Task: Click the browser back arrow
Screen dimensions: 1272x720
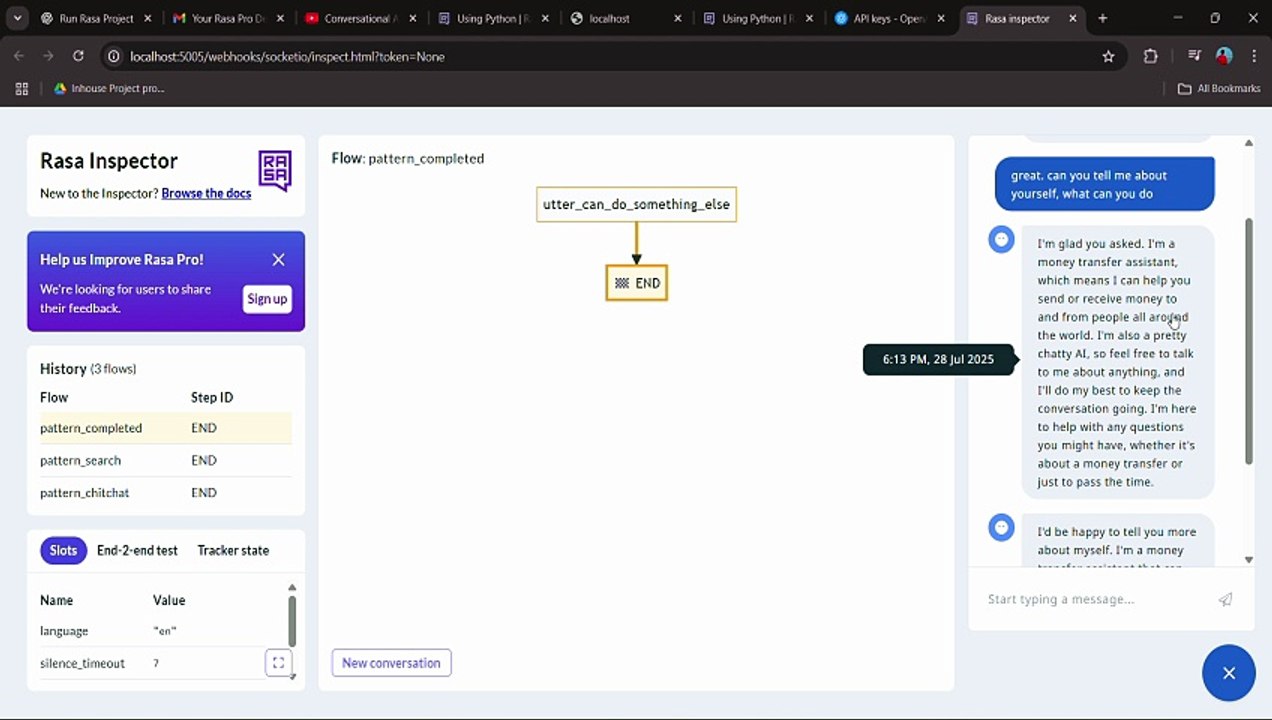Action: pos(19,56)
